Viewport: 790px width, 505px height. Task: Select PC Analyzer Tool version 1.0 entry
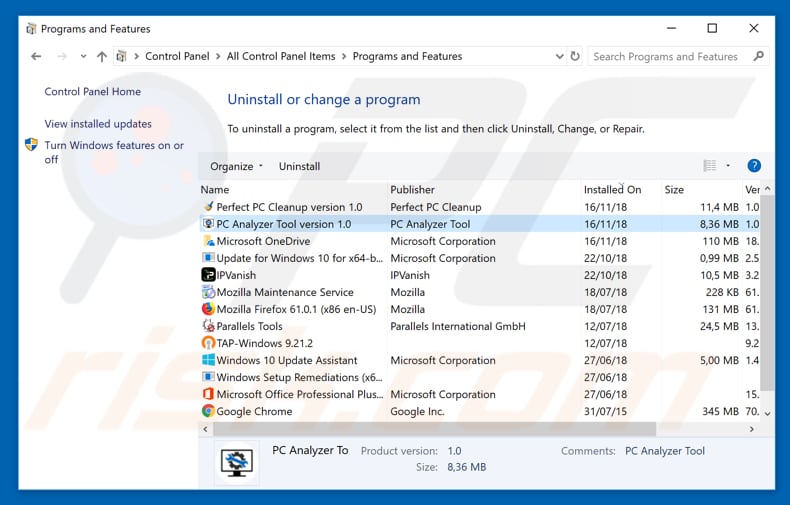[x=284, y=224]
